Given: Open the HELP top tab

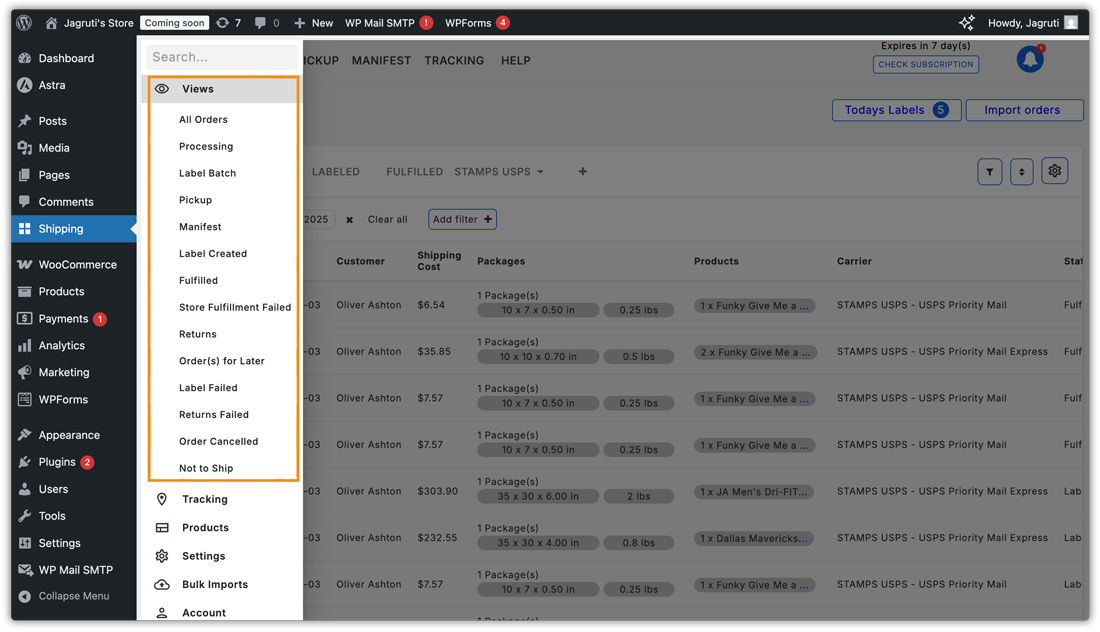Looking at the screenshot, I should click(x=516, y=60).
